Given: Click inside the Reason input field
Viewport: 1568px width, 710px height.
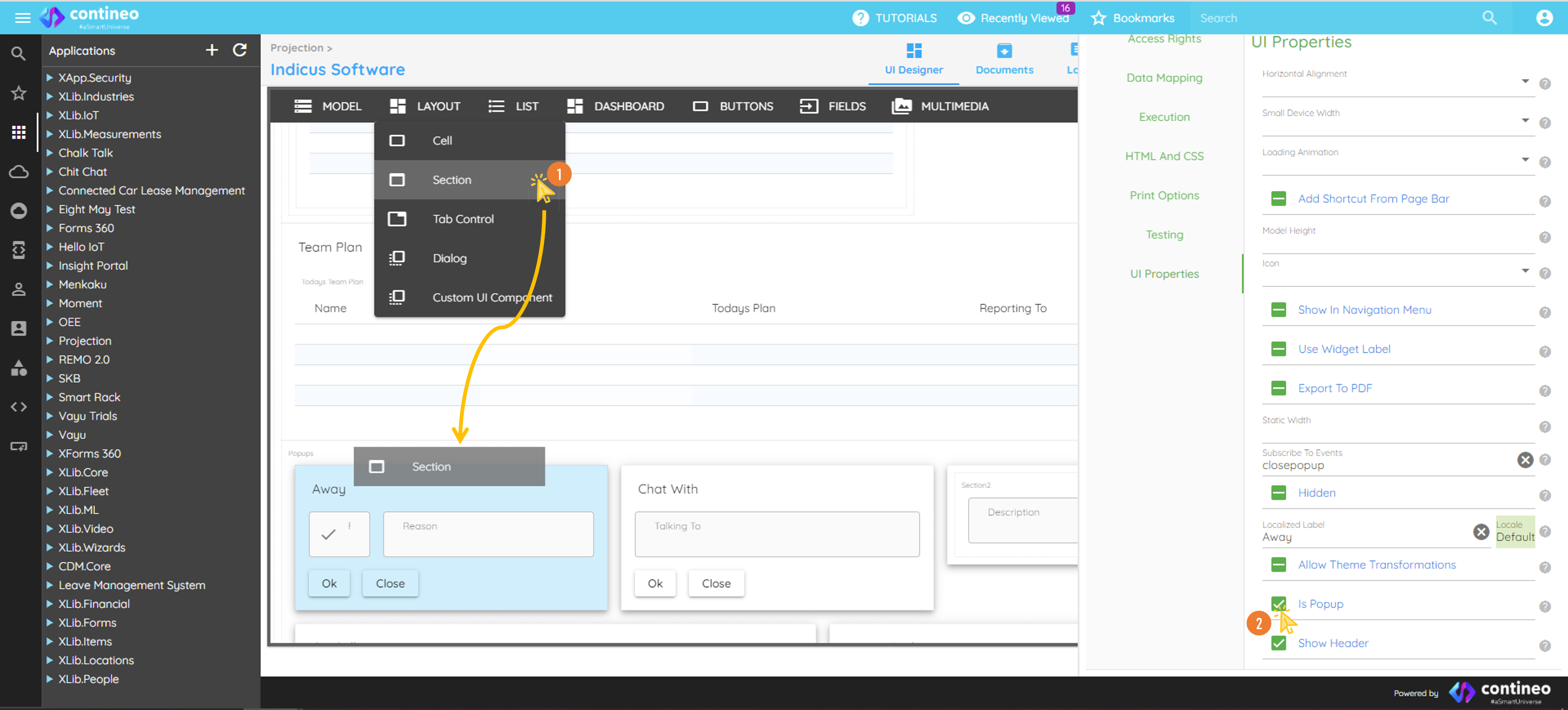Looking at the screenshot, I should tap(488, 534).
